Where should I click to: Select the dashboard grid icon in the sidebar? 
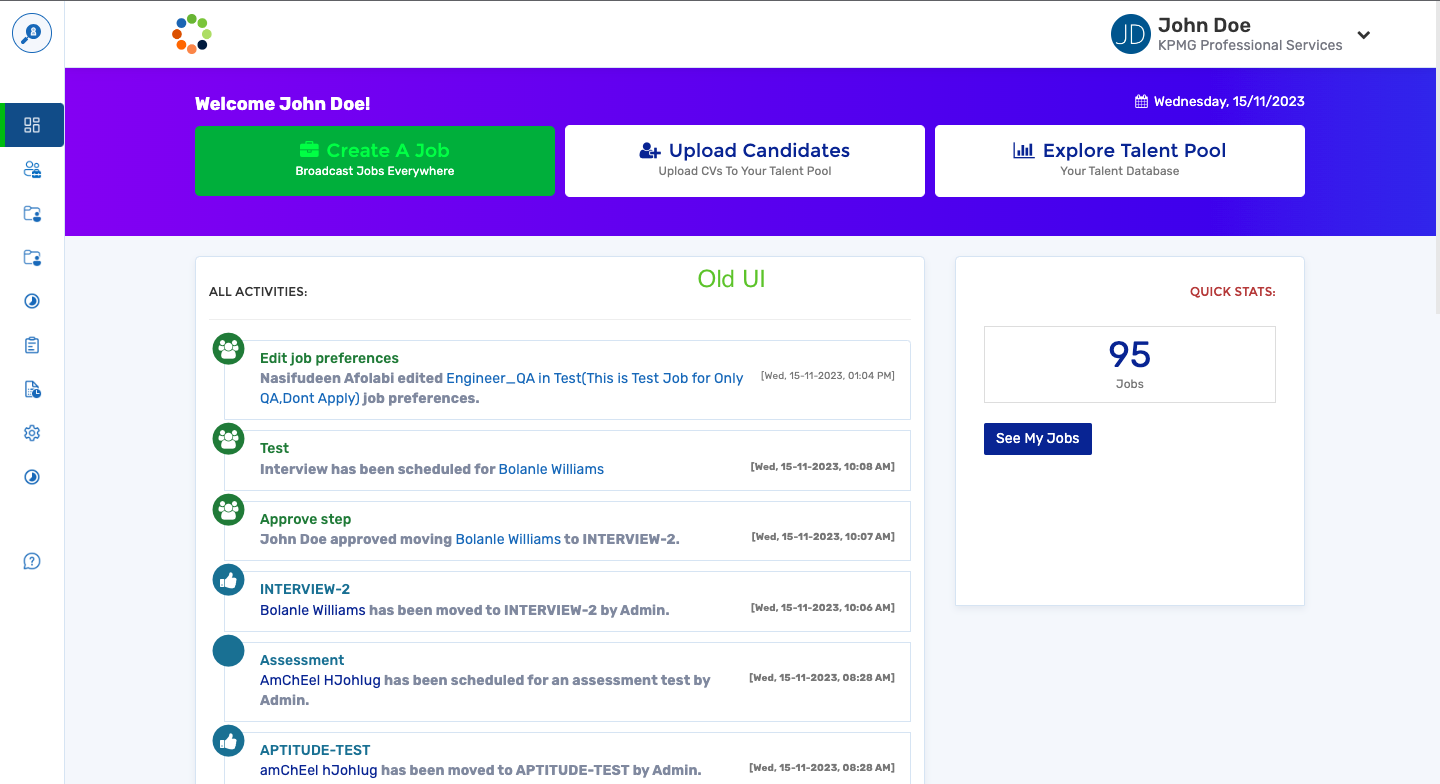click(31, 125)
